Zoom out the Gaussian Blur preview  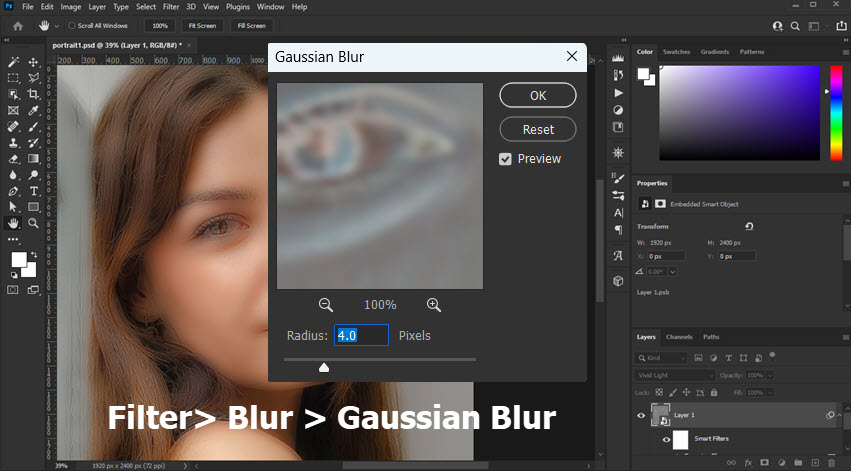click(x=326, y=305)
